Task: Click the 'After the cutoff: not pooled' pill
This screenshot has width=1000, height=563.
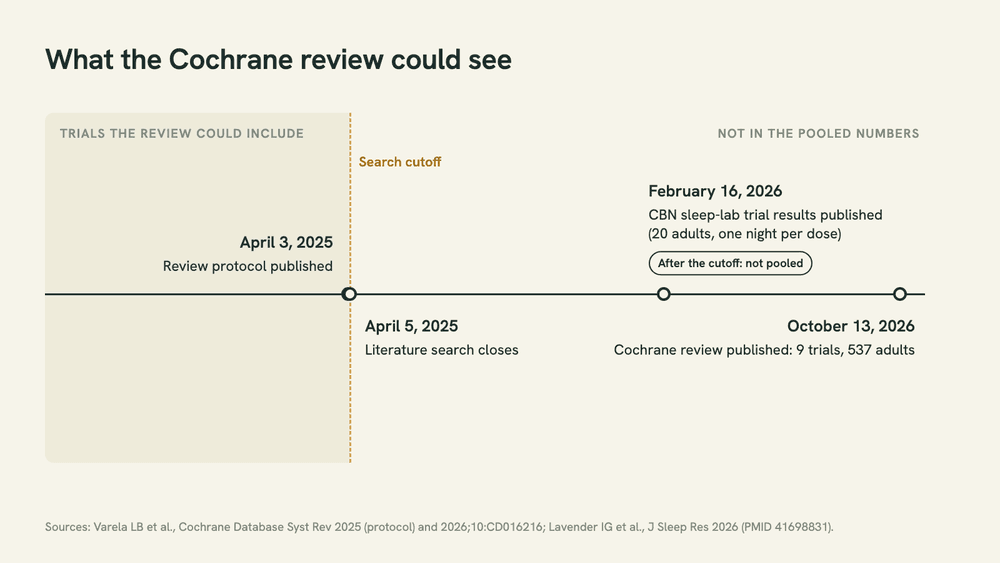Action: 730,263
